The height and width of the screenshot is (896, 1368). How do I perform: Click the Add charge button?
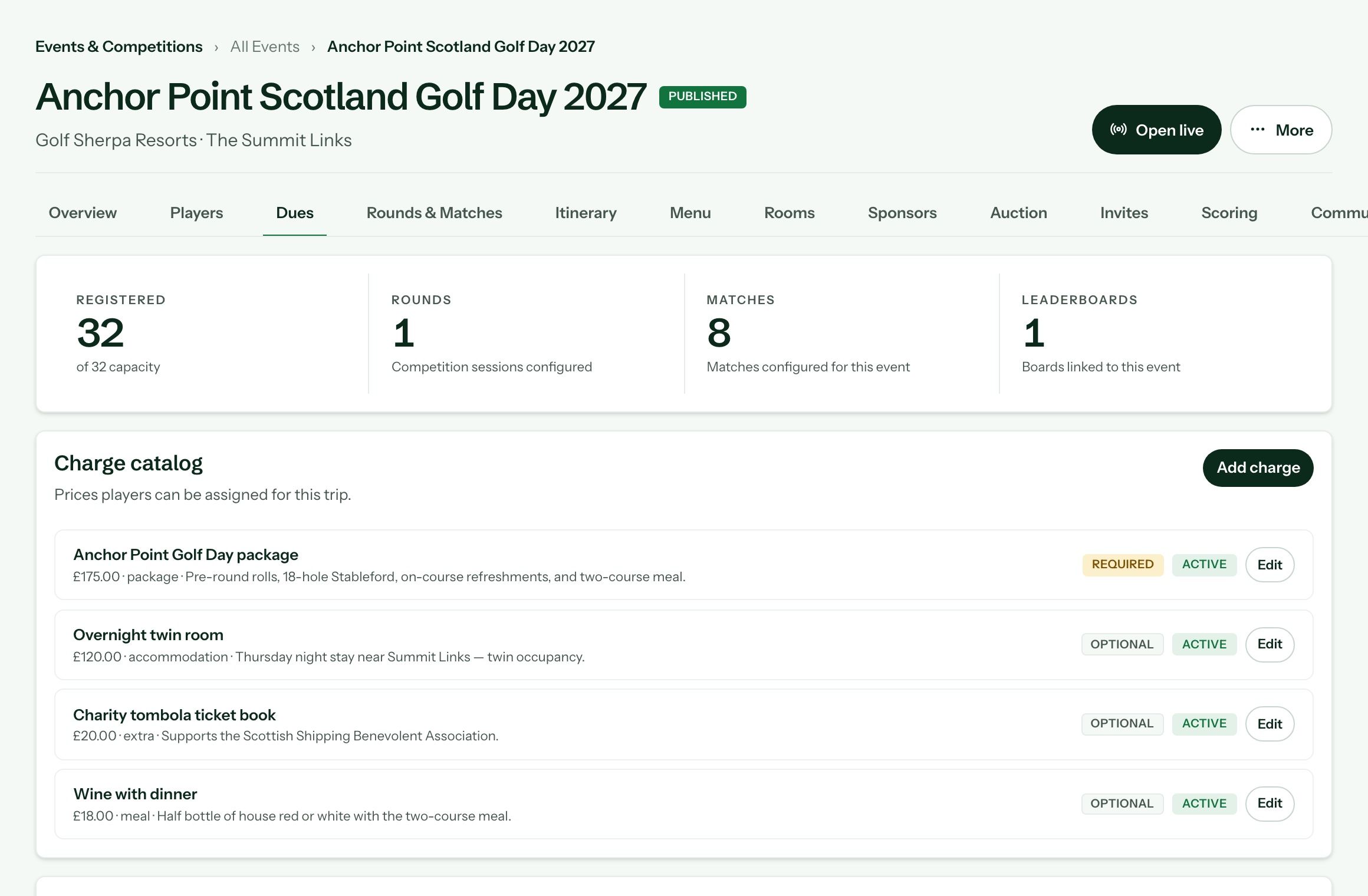(1258, 467)
